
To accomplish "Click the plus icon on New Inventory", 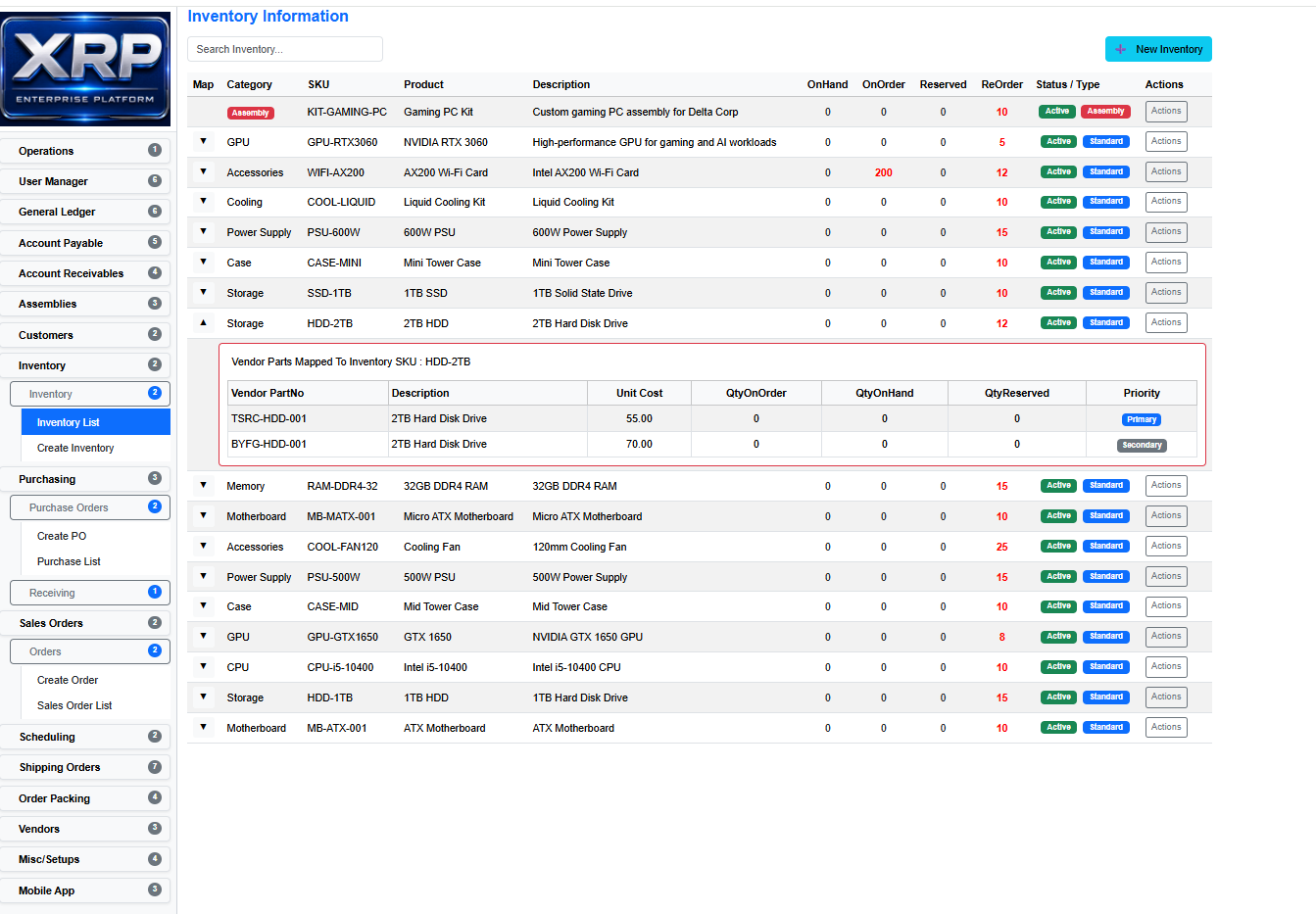I will point(1120,49).
